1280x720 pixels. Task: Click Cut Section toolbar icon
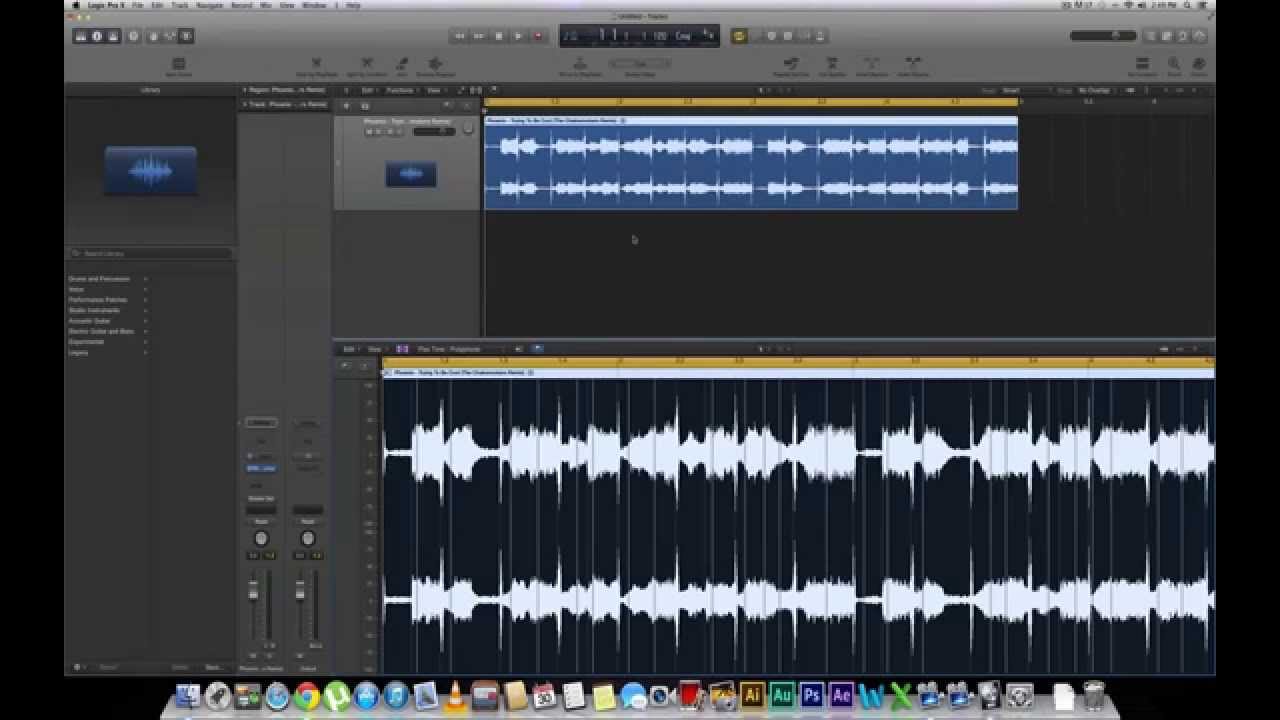click(832, 66)
